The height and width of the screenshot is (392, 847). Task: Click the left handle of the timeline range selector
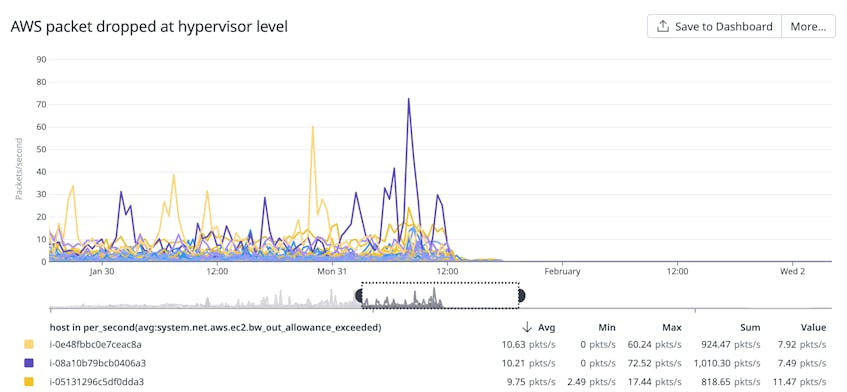(359, 295)
